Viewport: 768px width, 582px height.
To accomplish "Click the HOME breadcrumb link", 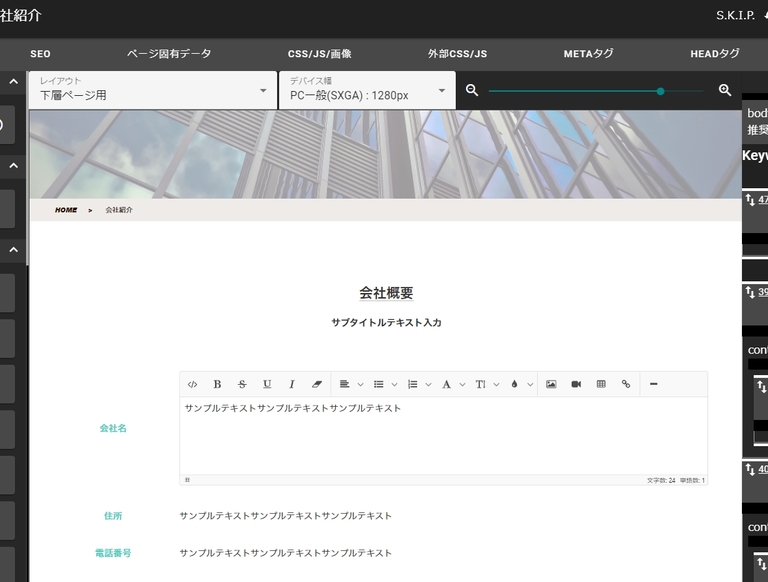I will 66,210.
